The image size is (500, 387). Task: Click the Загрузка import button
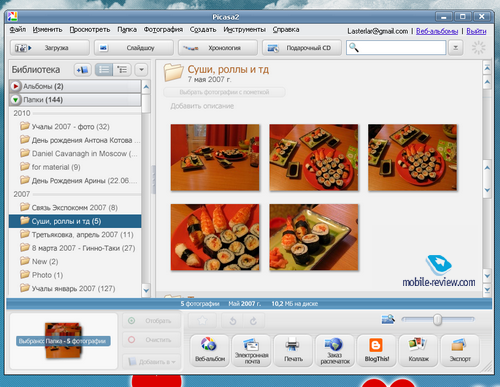(x=50, y=48)
